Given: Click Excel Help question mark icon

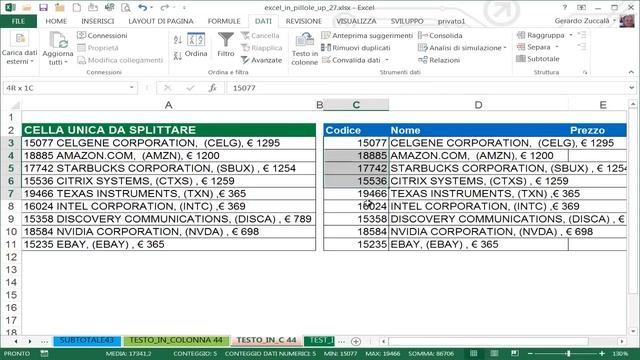Looking at the screenshot, I should [x=564, y=7].
